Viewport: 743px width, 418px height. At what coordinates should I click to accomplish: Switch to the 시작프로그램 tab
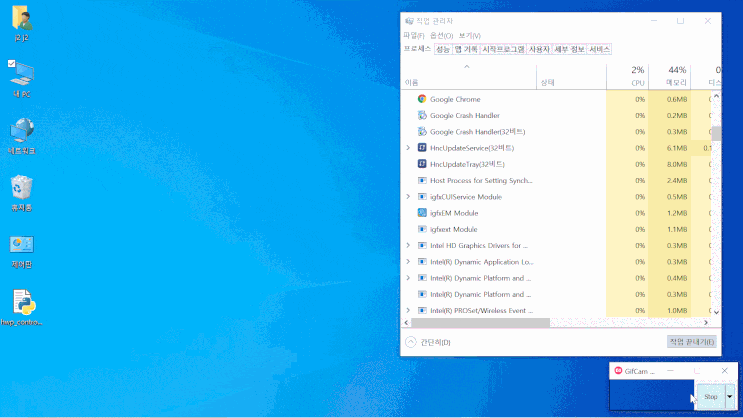coord(503,49)
